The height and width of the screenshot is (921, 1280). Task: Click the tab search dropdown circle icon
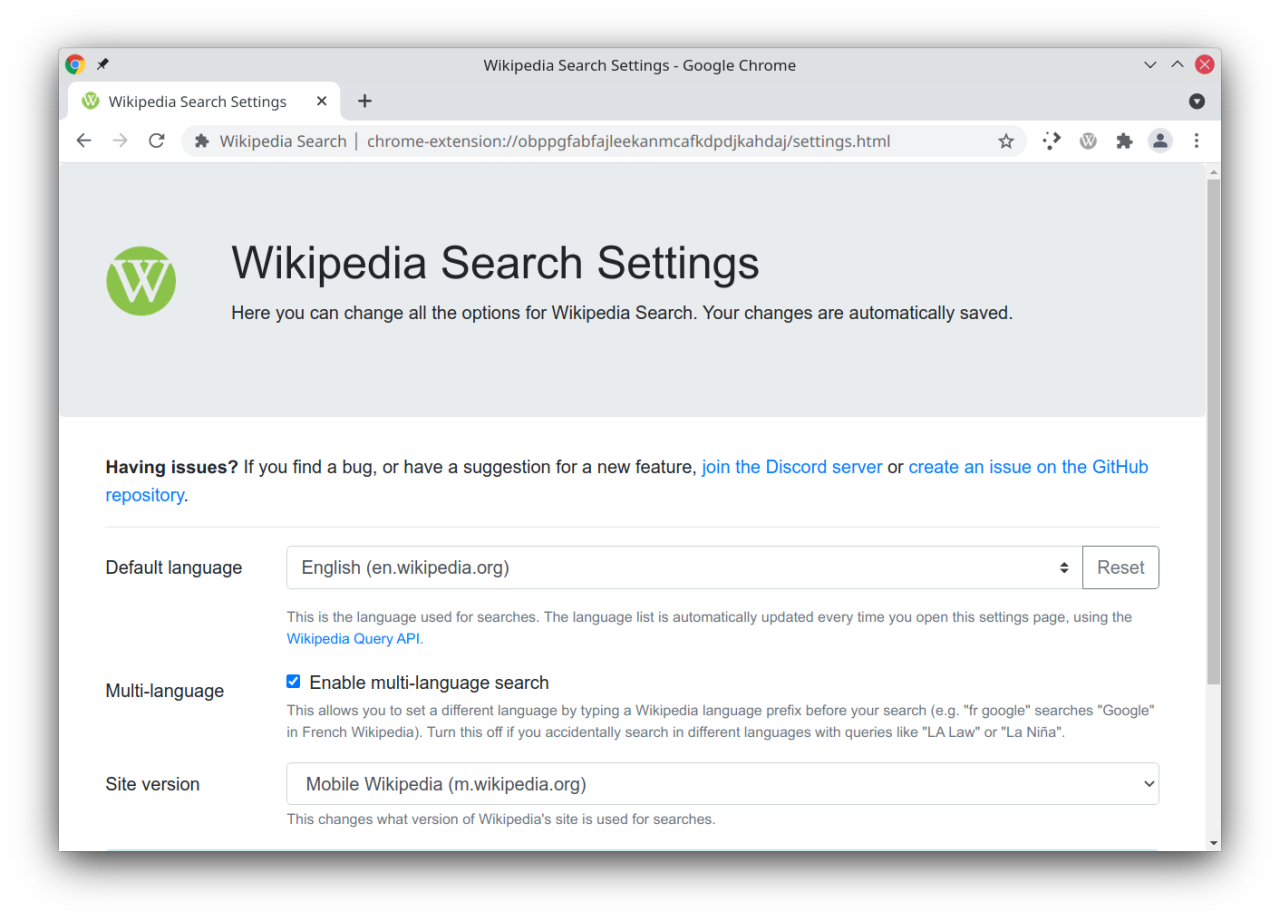tap(1197, 101)
